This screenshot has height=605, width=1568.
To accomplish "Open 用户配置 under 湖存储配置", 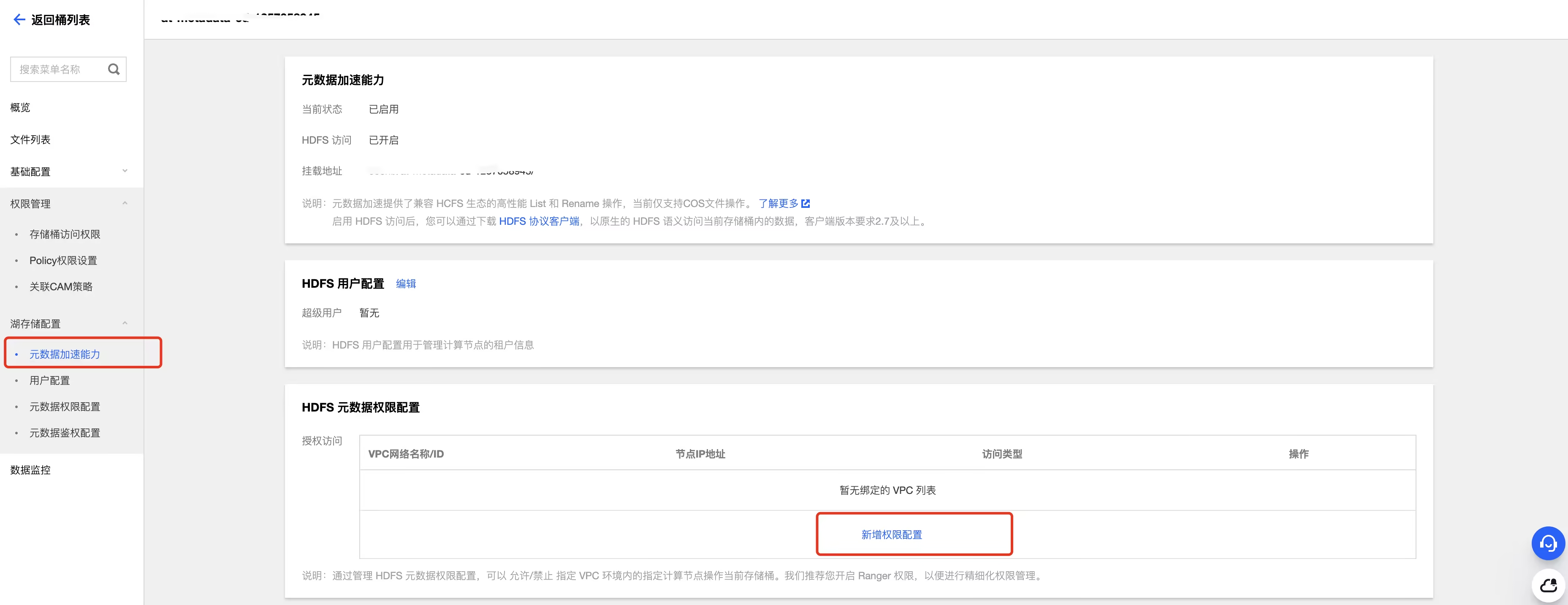I will coord(50,381).
